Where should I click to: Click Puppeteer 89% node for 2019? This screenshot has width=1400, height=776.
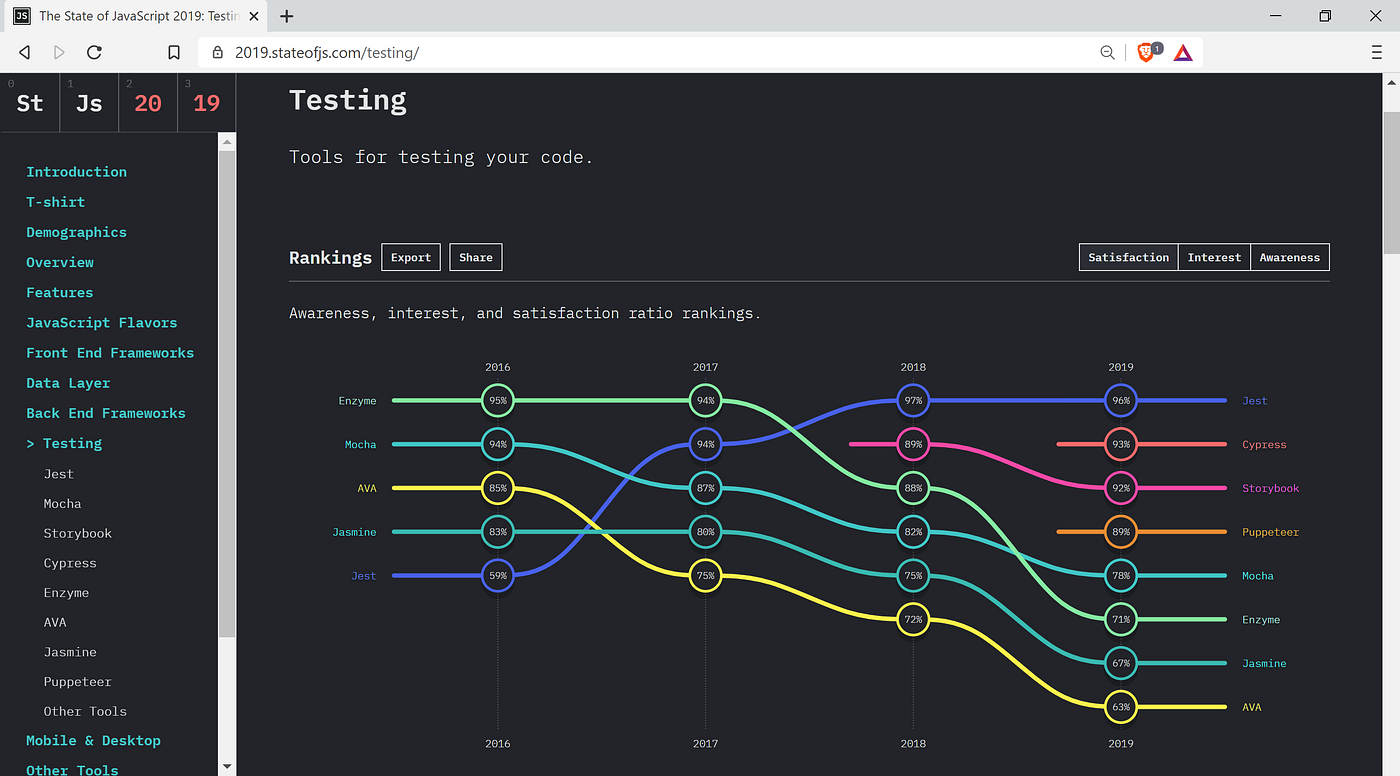pos(1121,532)
